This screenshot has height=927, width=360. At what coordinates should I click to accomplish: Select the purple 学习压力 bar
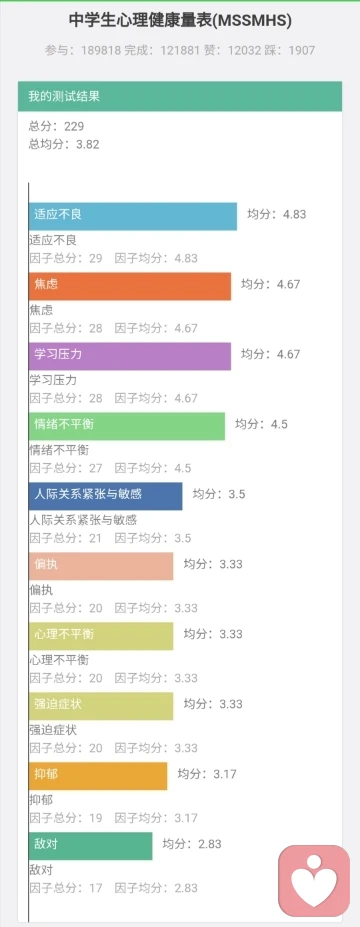pos(130,356)
